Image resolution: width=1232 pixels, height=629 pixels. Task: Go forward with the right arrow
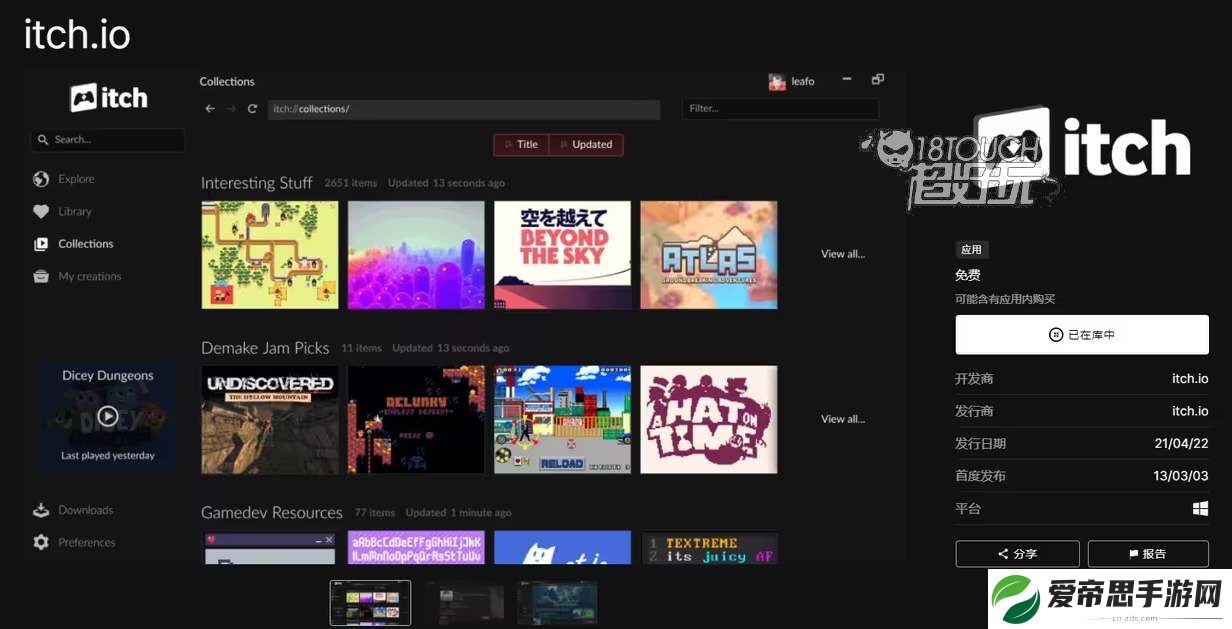coord(231,109)
